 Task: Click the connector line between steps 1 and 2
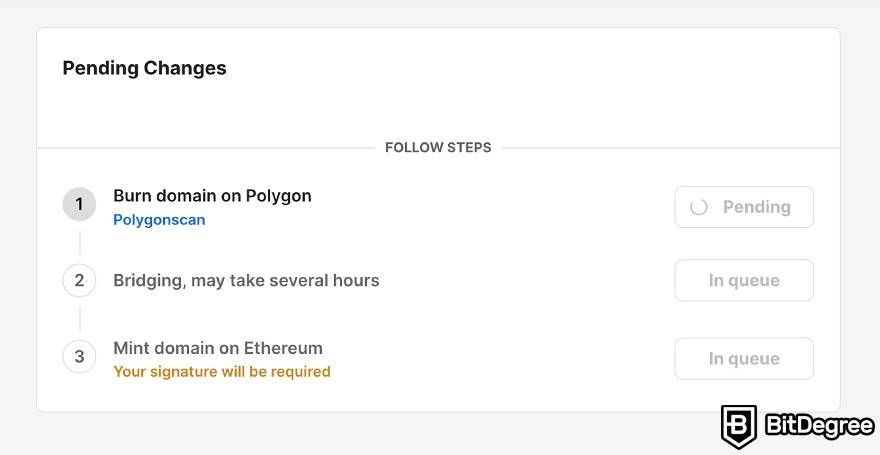coord(79,242)
